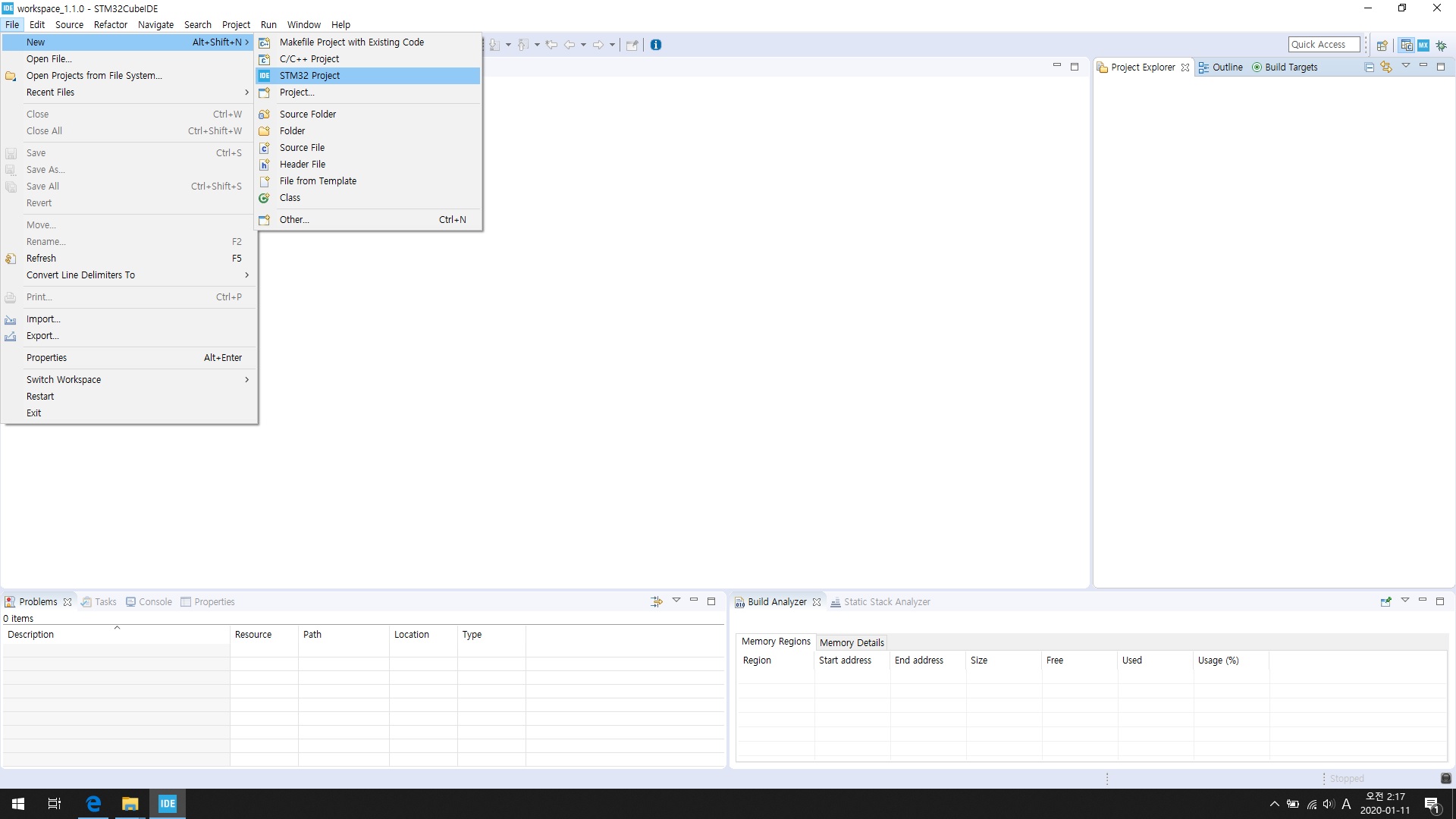Switch to the Memory Details tab
The width and height of the screenshot is (1456, 819).
[851, 642]
